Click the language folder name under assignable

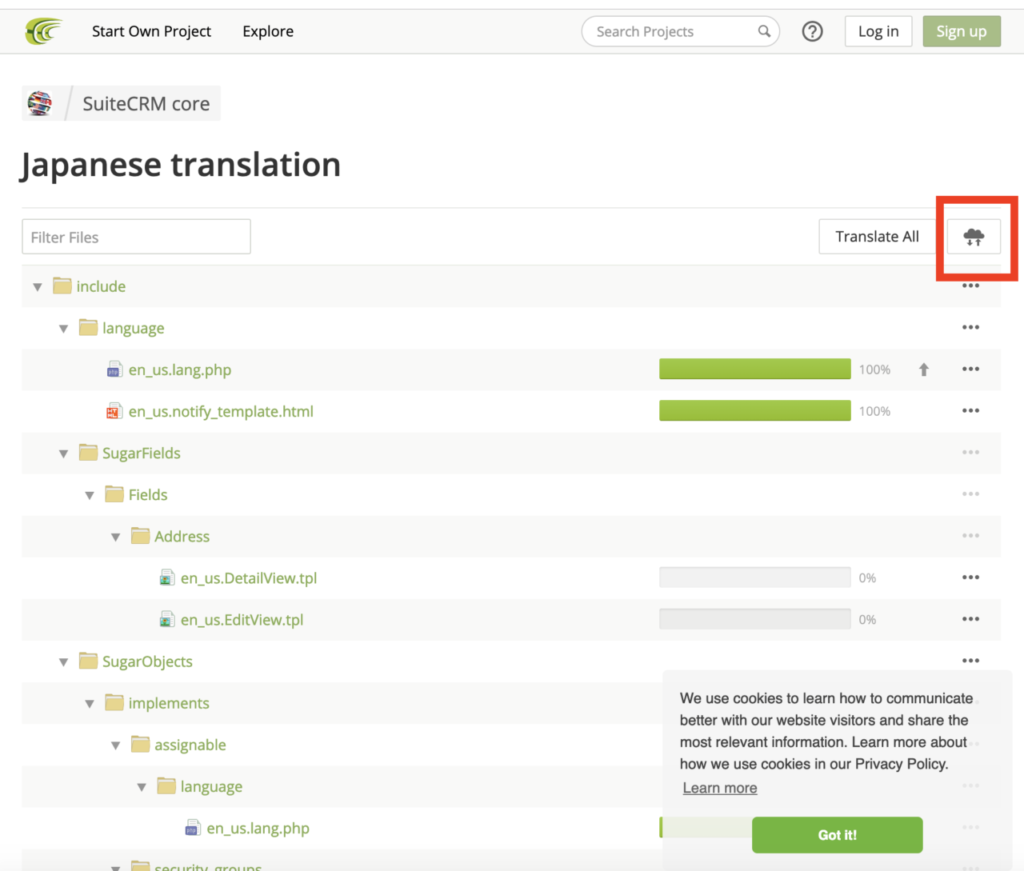coord(212,787)
